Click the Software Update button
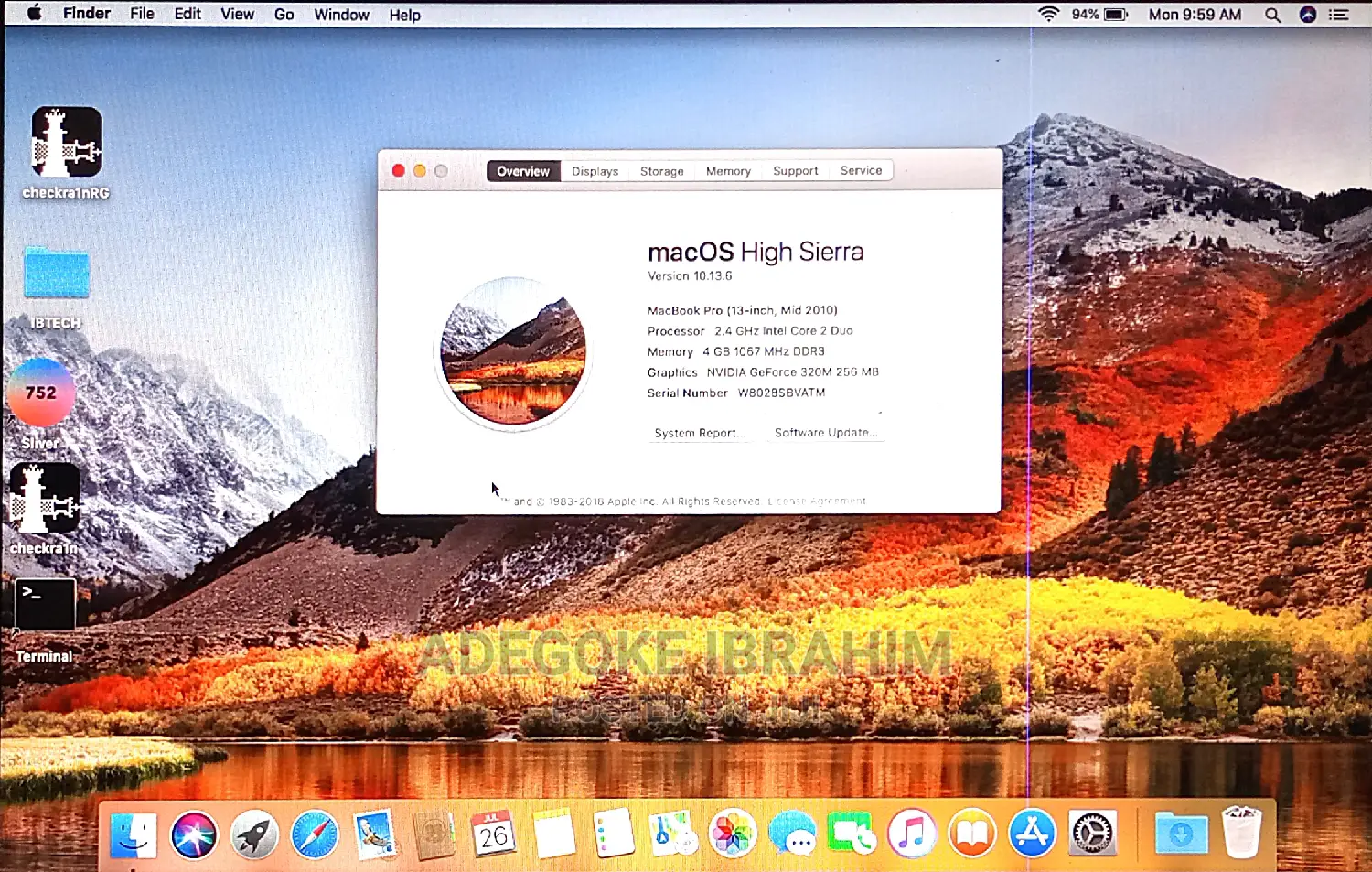The height and width of the screenshot is (872, 1372). click(x=826, y=433)
